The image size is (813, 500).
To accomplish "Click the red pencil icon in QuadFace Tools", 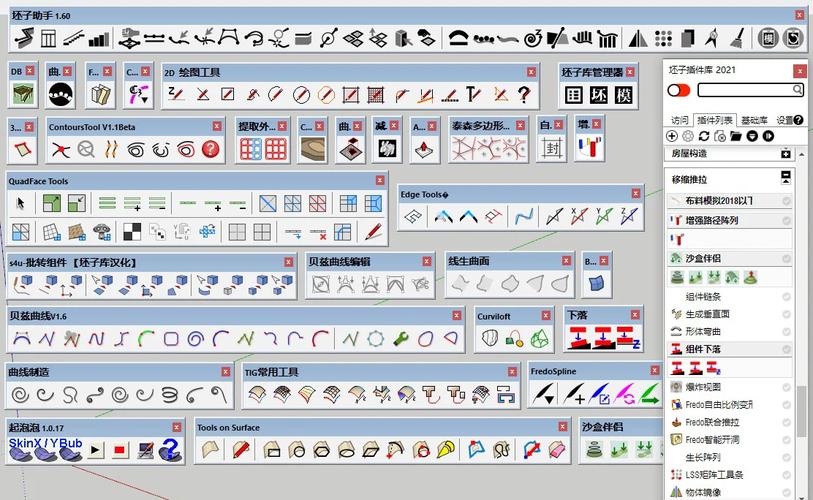I will pyautogui.click(x=373, y=232).
